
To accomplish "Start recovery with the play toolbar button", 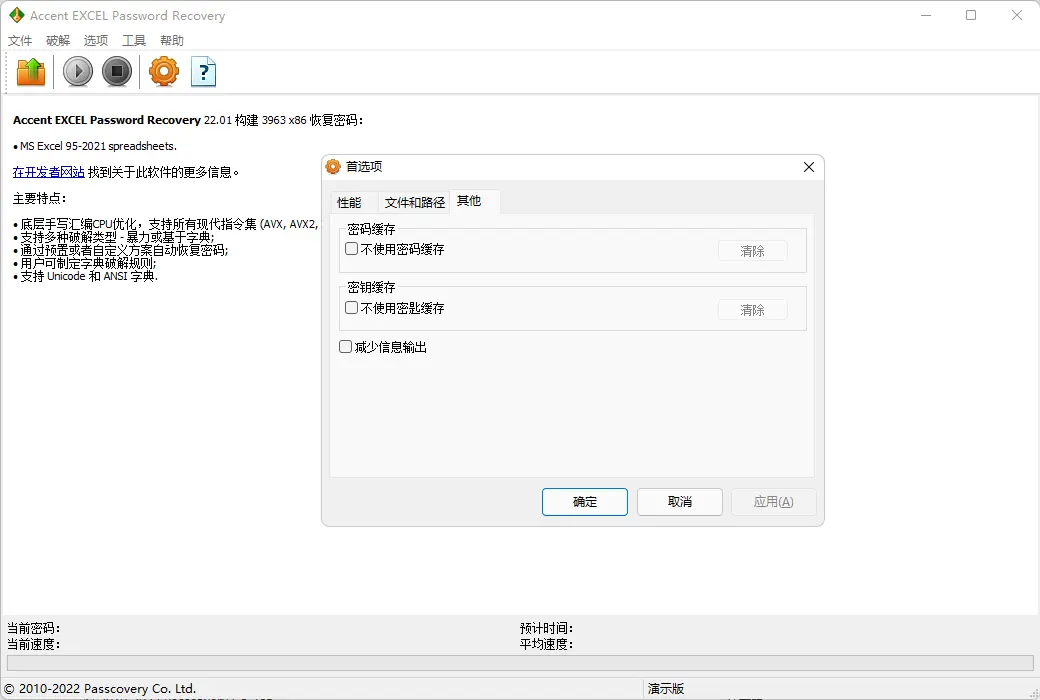I will pos(78,72).
